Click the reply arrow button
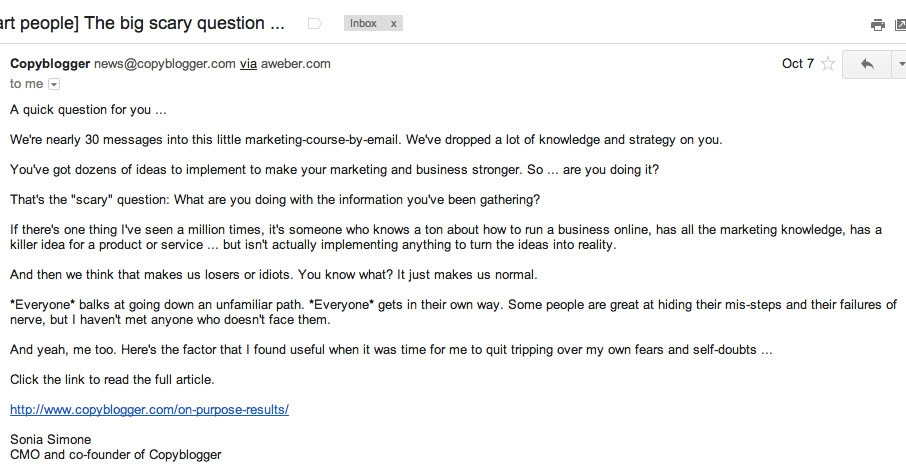 [x=867, y=64]
